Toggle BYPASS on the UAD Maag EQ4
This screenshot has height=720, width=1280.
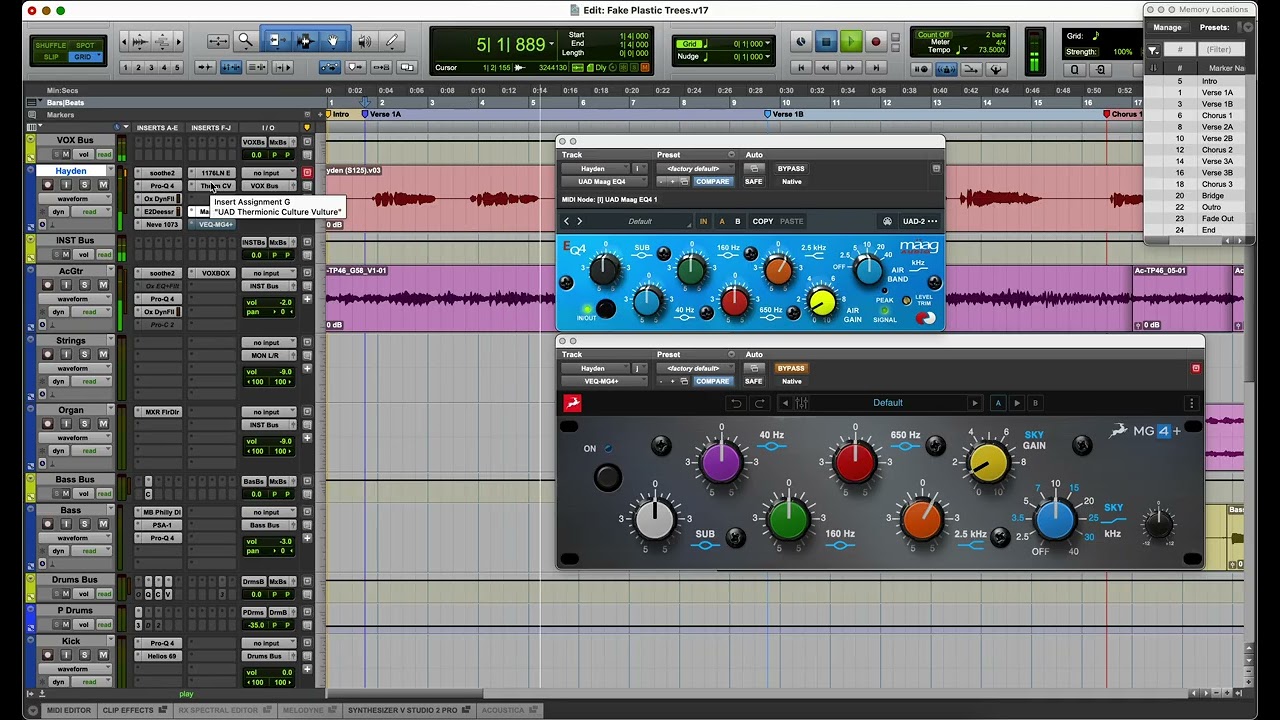tap(791, 168)
